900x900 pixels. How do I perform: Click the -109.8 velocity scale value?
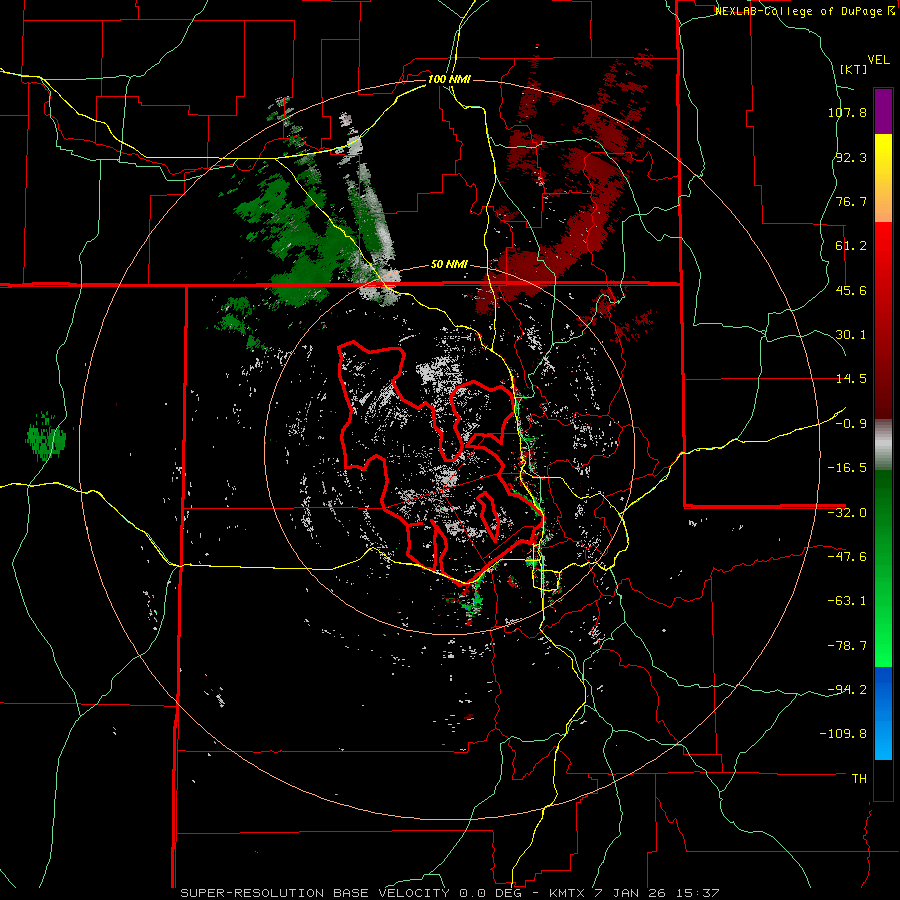click(x=843, y=734)
